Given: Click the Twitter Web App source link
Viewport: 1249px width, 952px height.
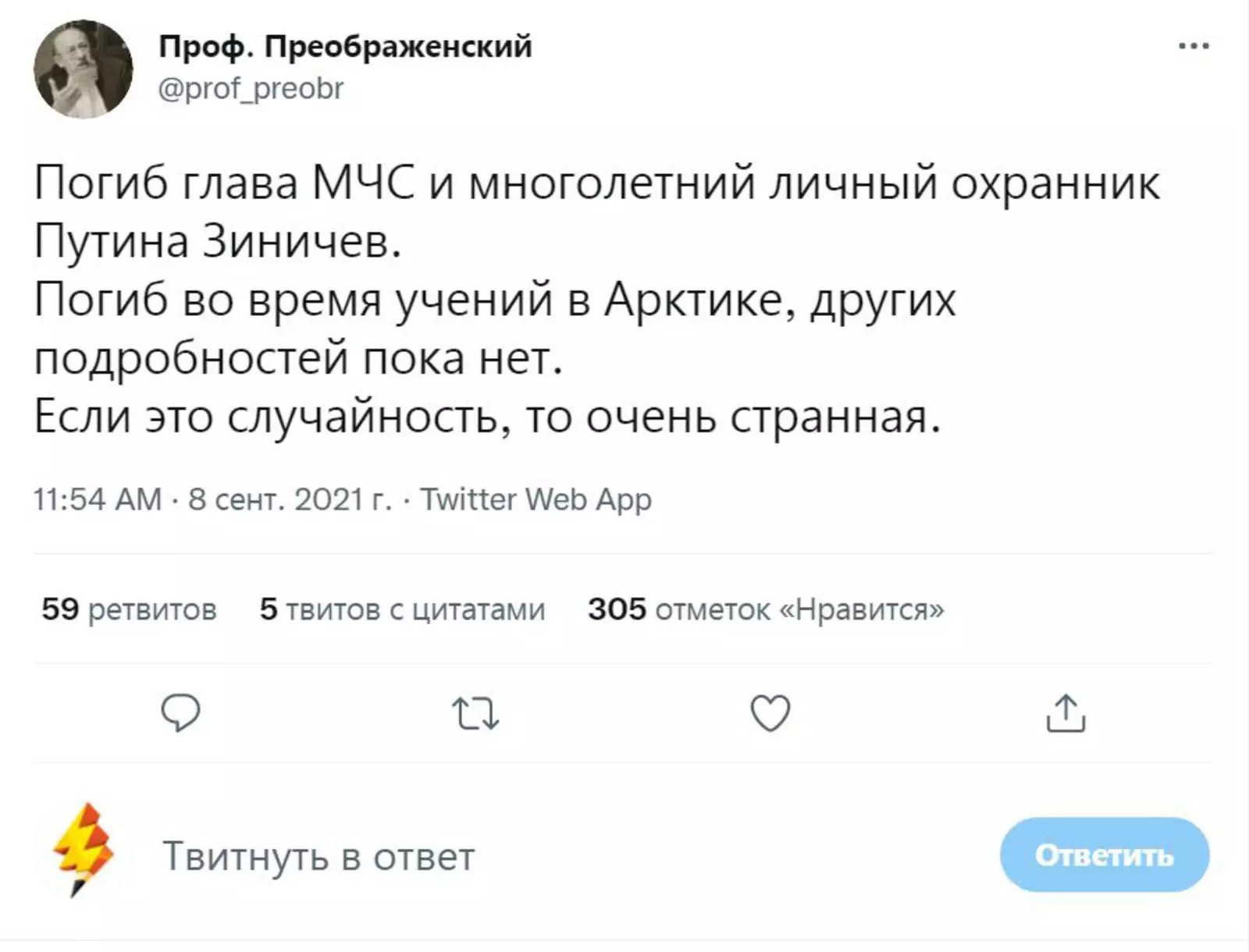Looking at the screenshot, I should (536, 499).
